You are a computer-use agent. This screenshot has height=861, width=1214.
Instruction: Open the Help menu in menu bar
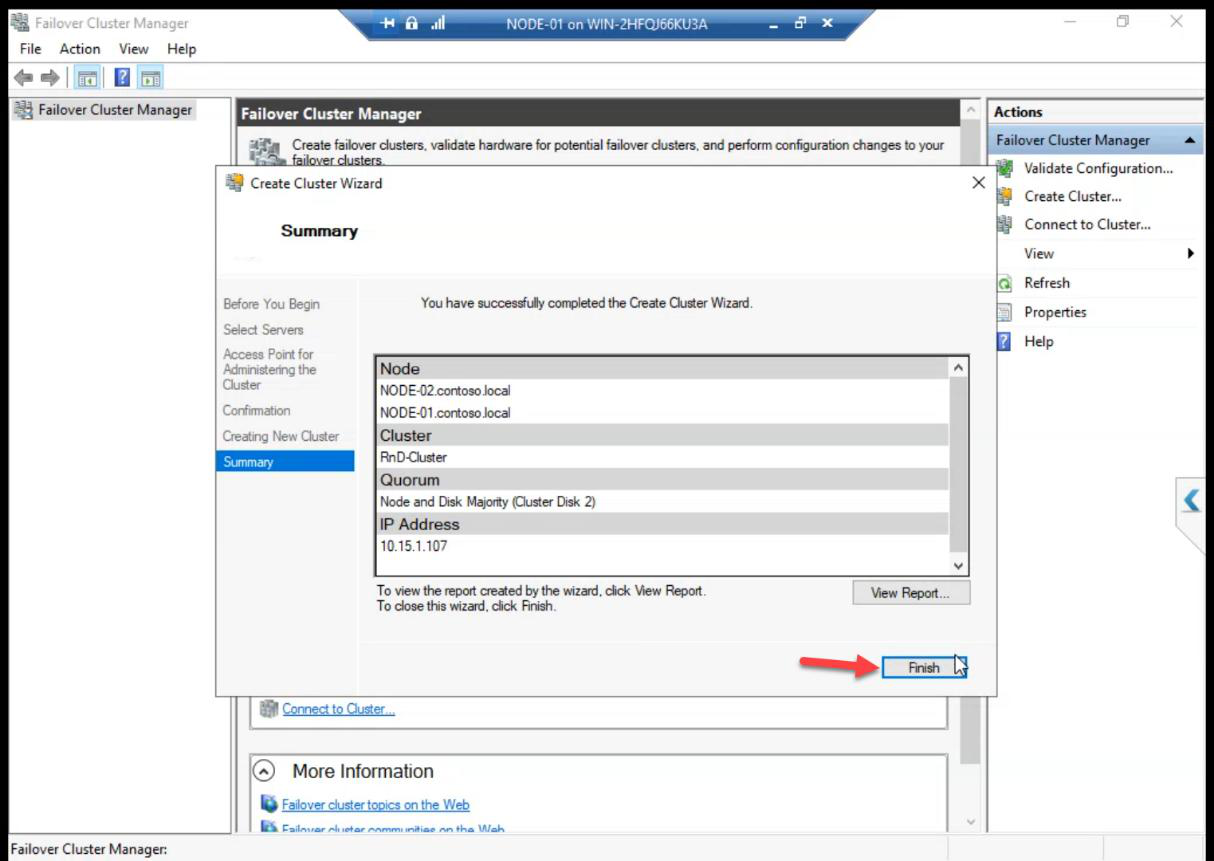click(x=182, y=49)
